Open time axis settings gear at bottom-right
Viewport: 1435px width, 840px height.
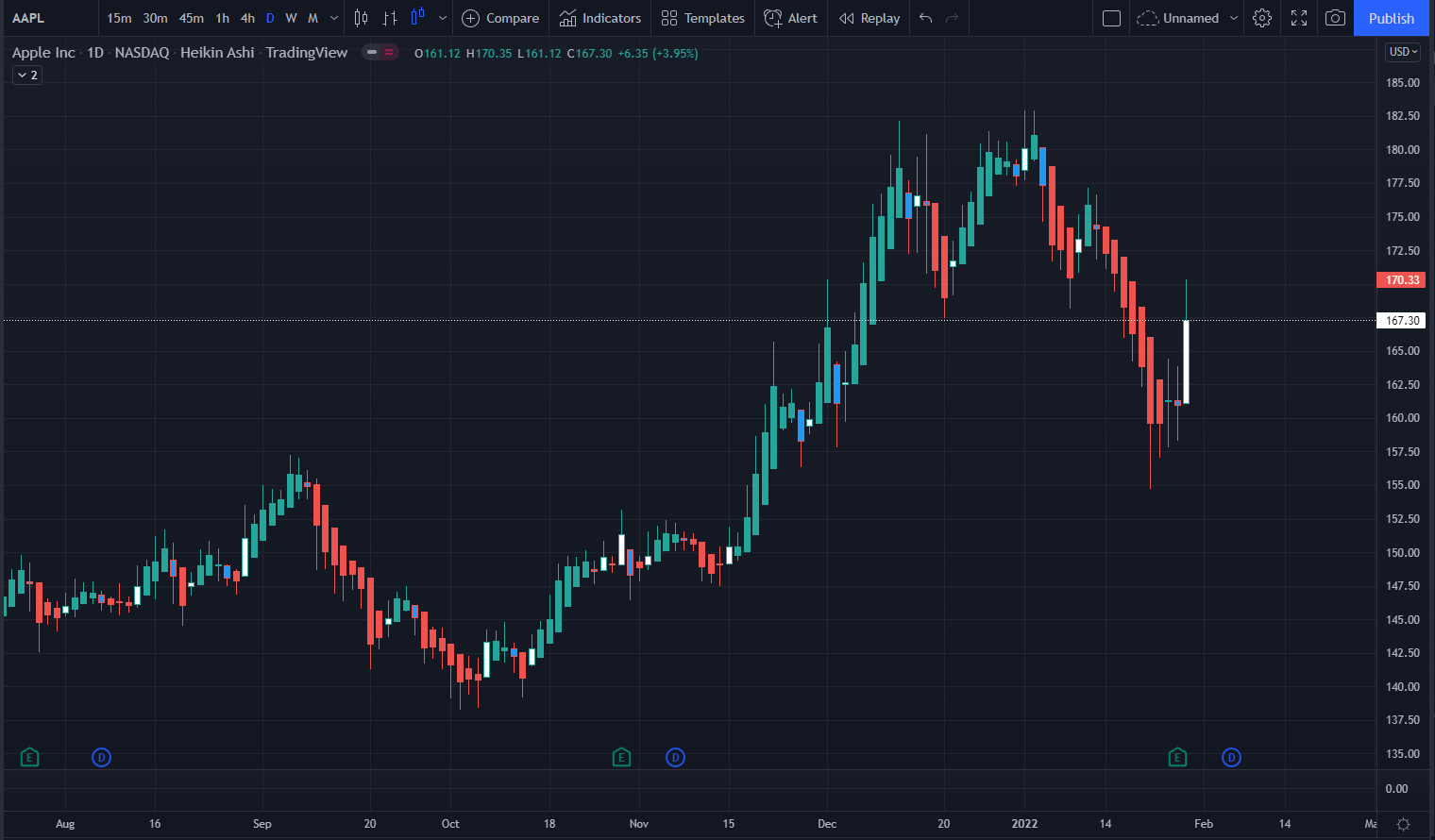(x=1403, y=824)
